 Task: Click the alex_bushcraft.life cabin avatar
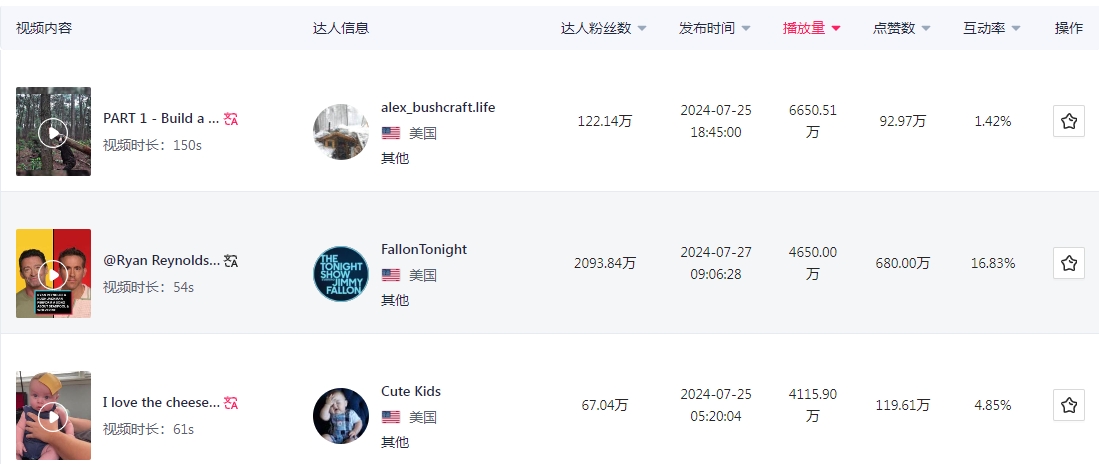pyautogui.click(x=341, y=132)
